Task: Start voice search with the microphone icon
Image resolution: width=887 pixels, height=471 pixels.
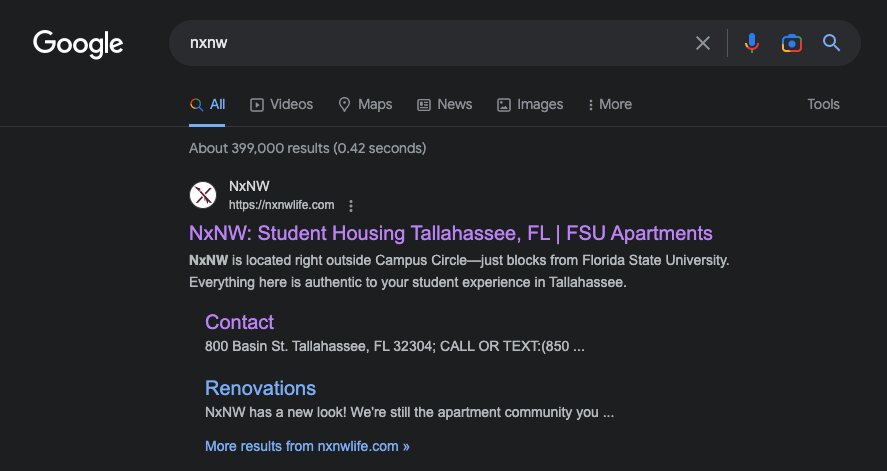Action: pos(751,43)
